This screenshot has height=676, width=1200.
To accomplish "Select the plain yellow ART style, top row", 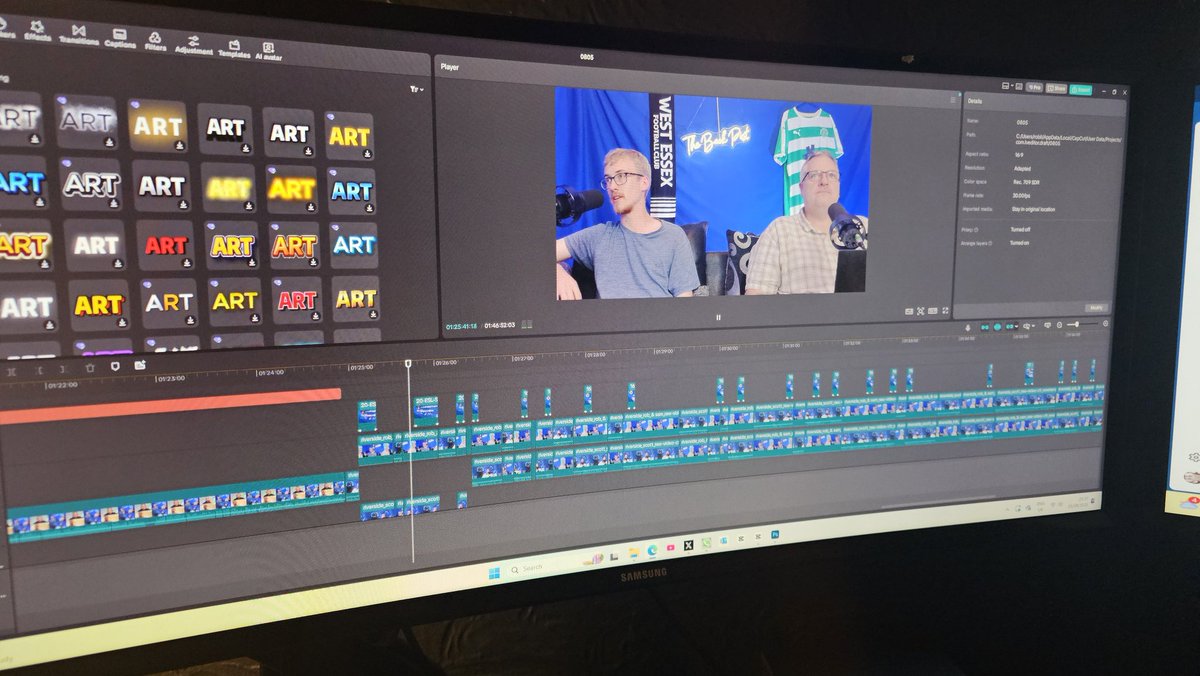I will point(348,136).
